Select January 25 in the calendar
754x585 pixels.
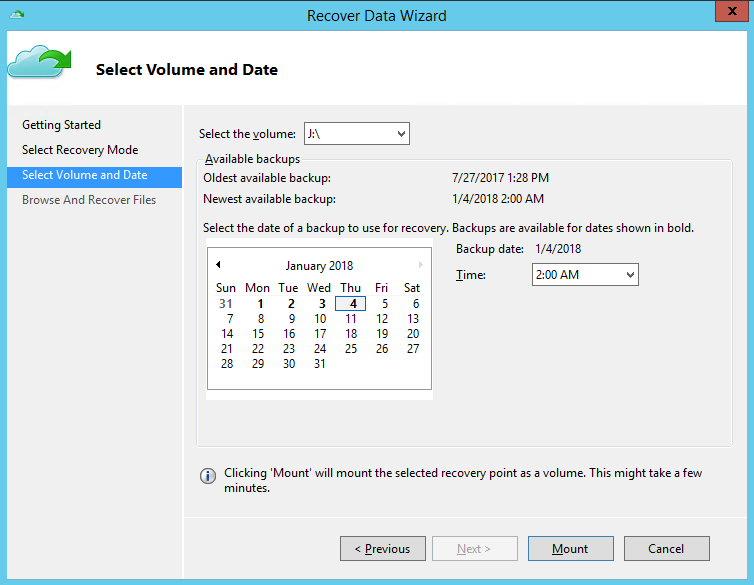(x=351, y=349)
